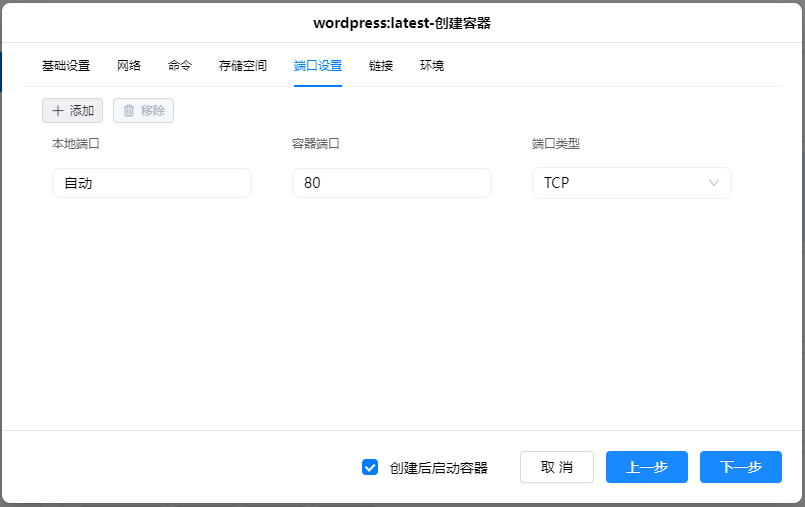Go to the 命令 tab

tap(180, 66)
